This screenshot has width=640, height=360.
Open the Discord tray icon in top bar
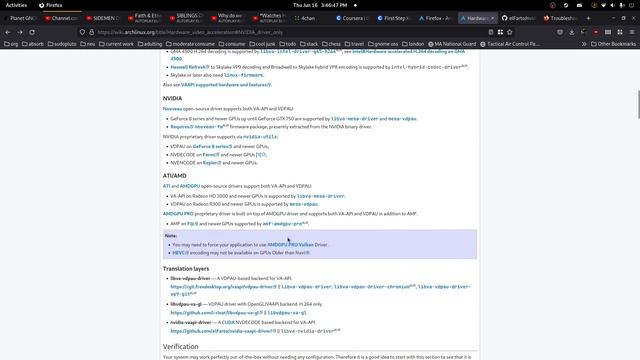tap(579, 5)
